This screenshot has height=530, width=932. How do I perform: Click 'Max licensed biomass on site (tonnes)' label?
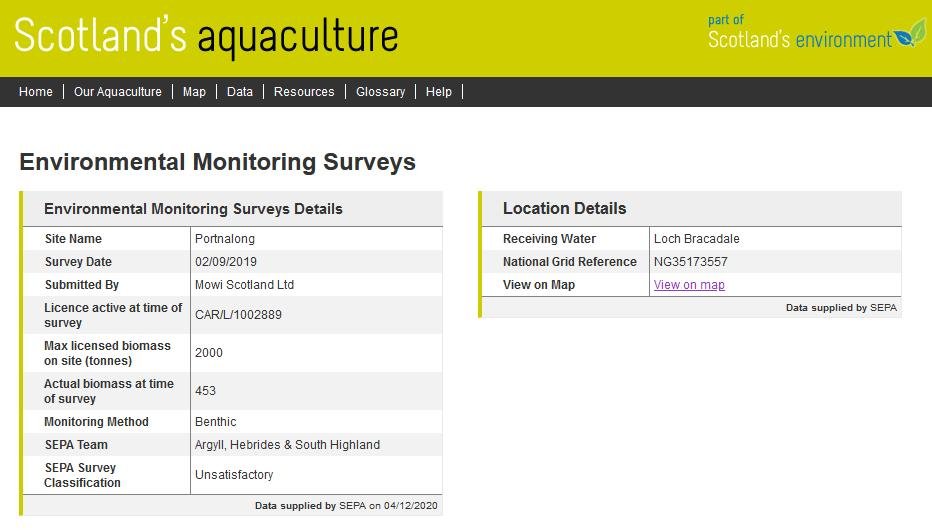click(x=107, y=354)
